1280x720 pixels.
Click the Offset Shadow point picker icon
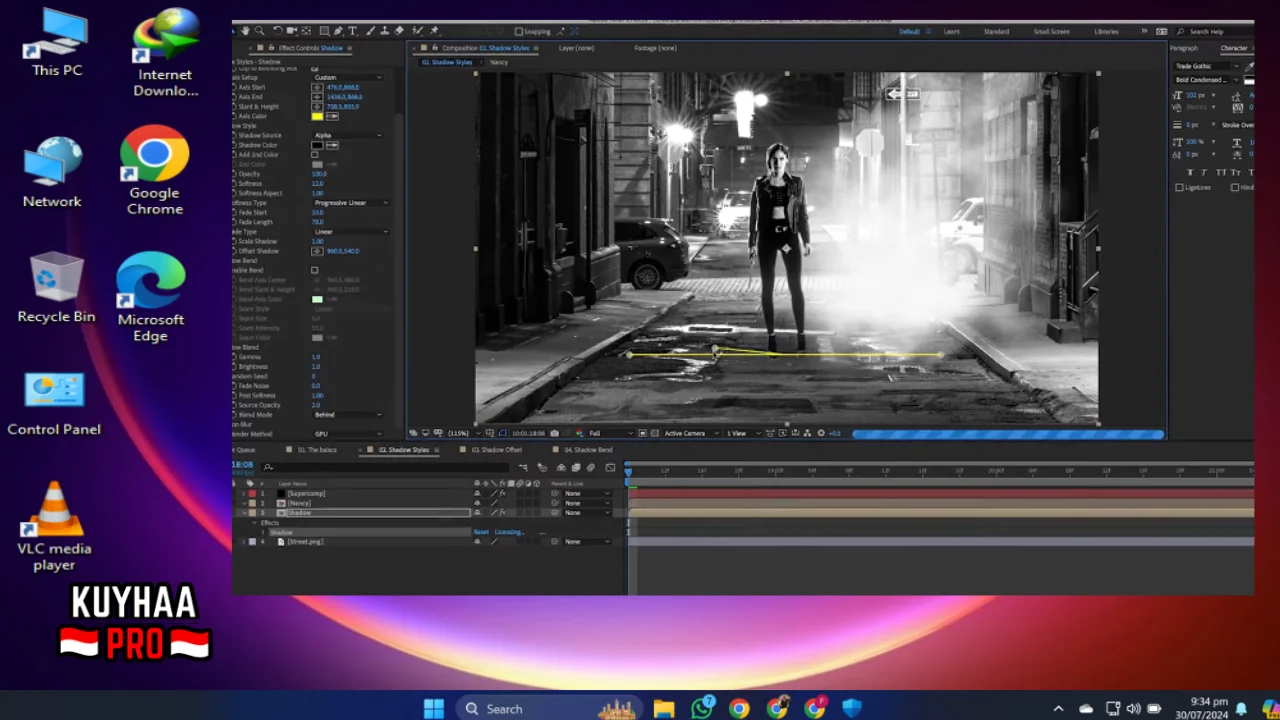(x=317, y=251)
